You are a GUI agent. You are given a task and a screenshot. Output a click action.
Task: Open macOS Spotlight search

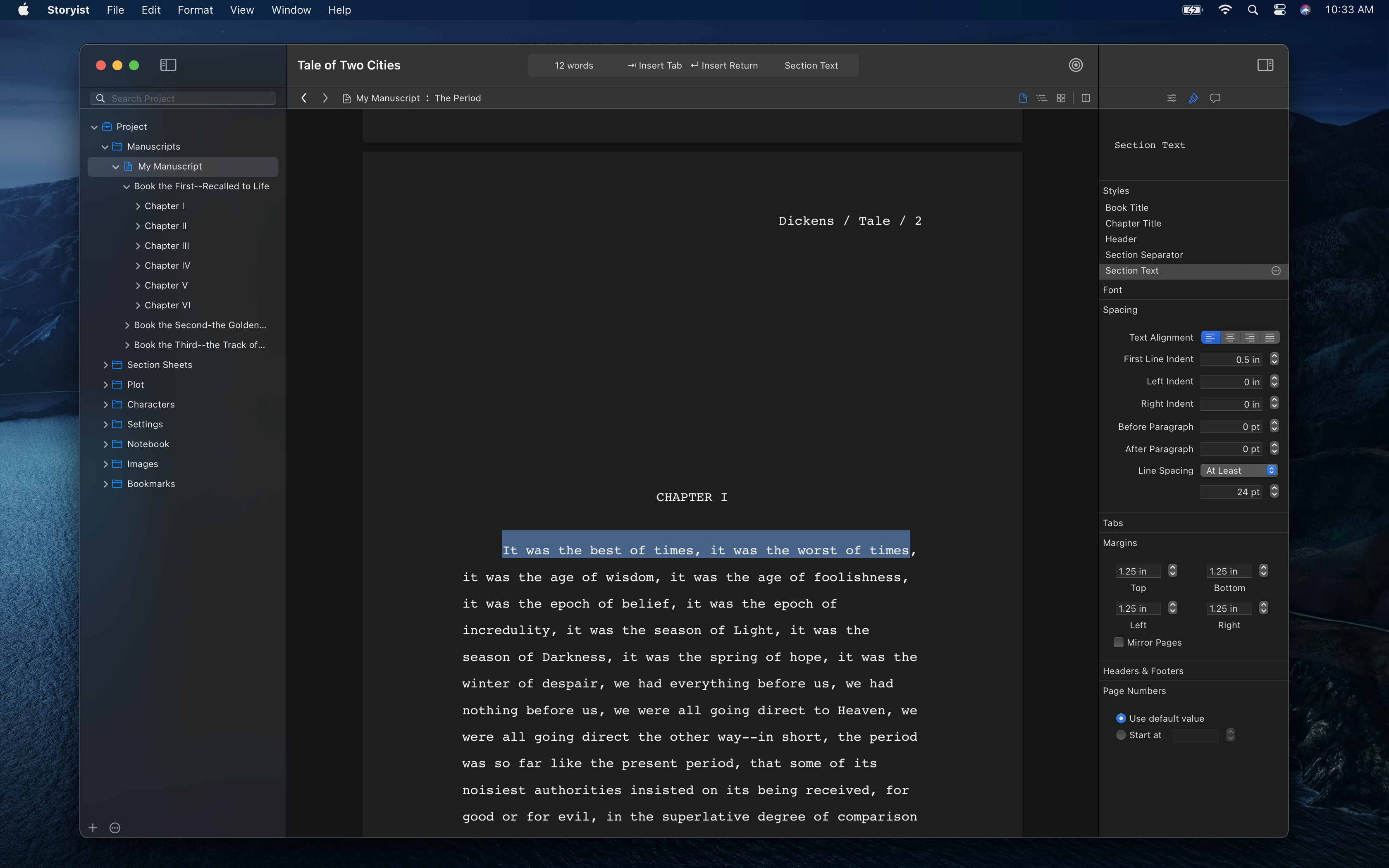tap(1253, 10)
